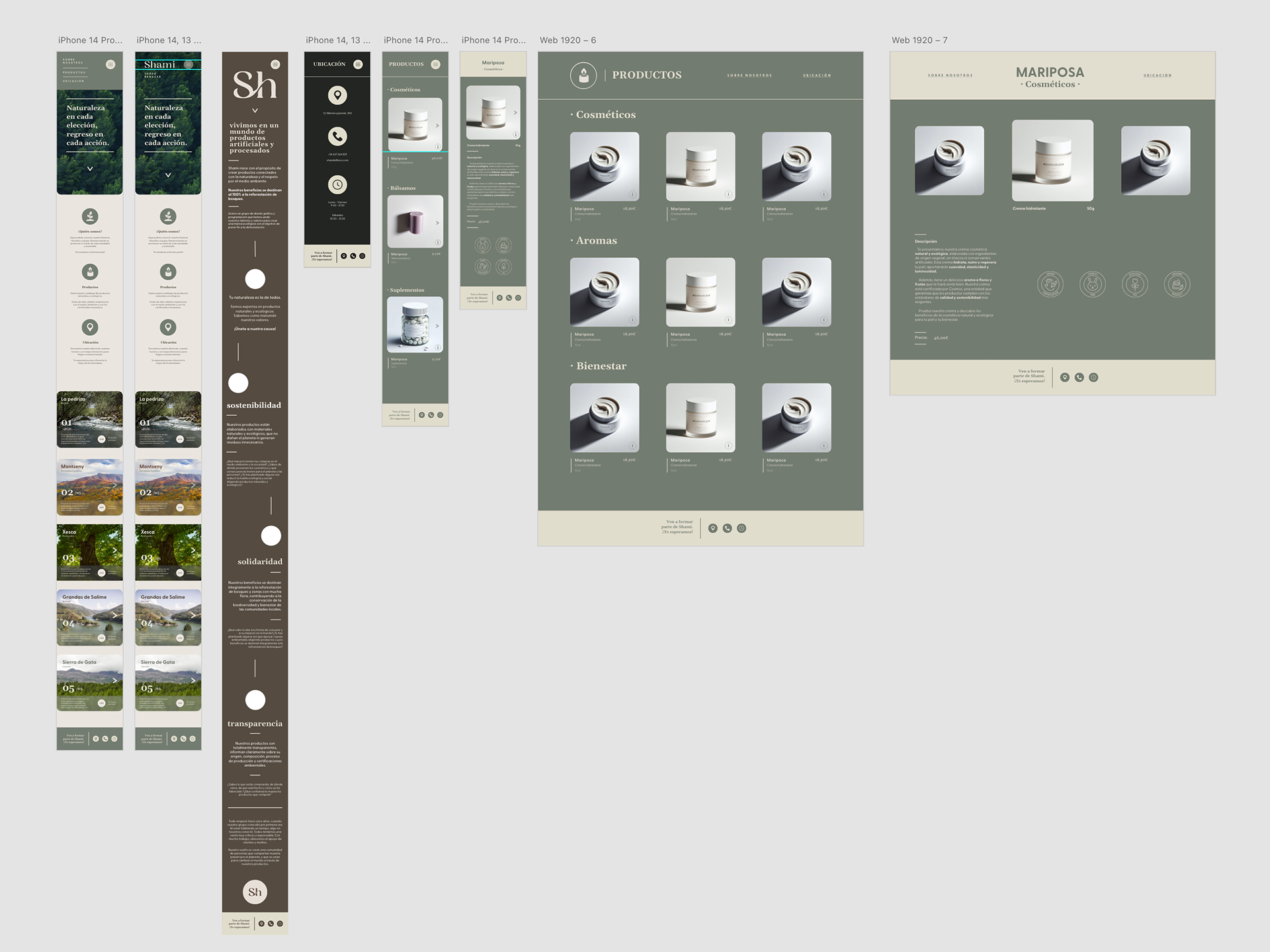Click MARIPOSA title in Web 1920 – 7 header
1270x952 pixels.
(1050, 72)
